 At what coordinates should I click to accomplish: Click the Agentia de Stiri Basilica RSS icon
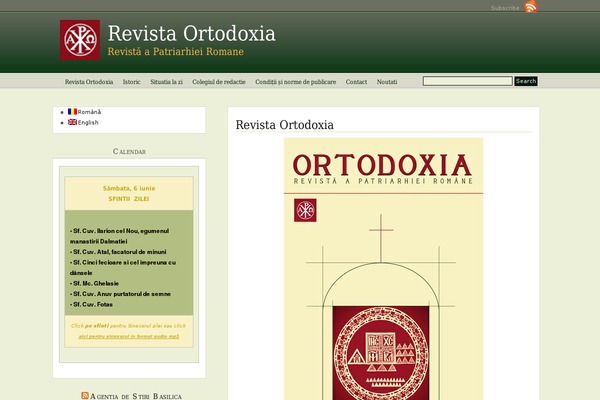(85, 395)
